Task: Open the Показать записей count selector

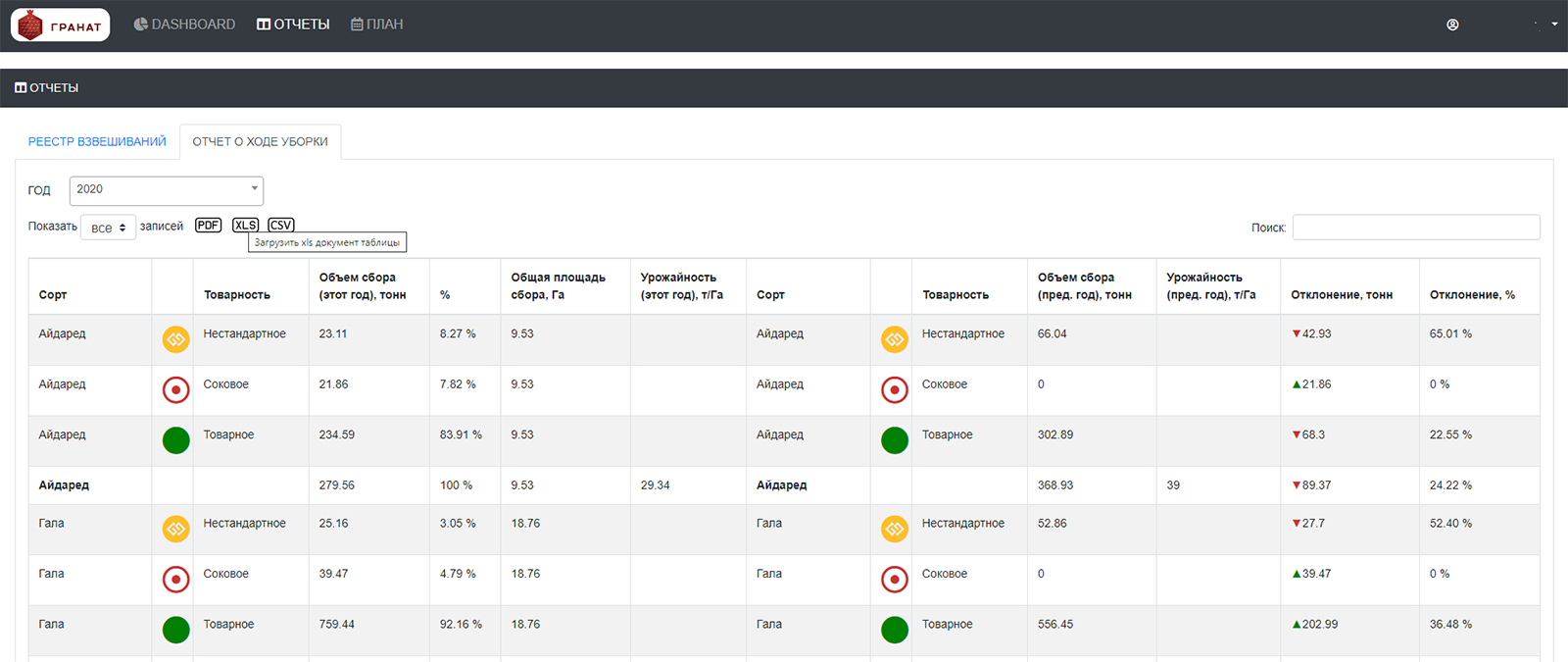Action: click(108, 228)
